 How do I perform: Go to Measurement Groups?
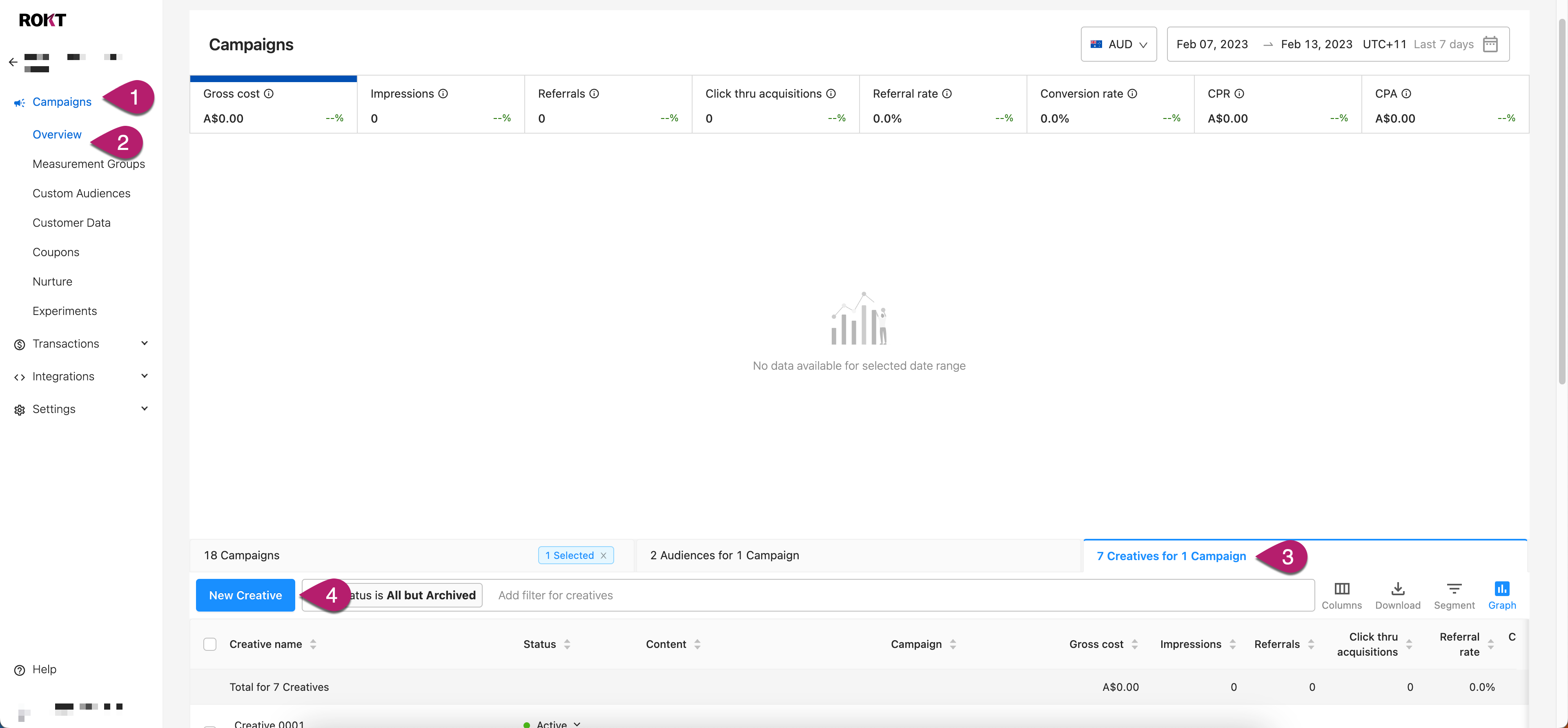point(89,164)
